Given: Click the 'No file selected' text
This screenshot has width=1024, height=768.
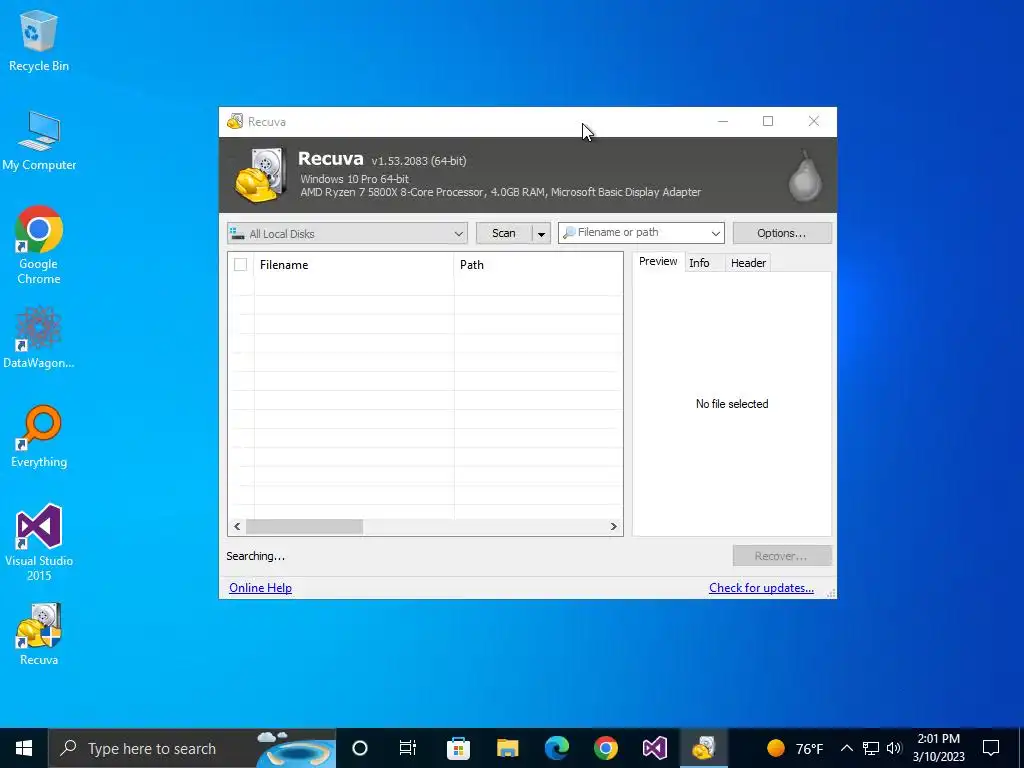Looking at the screenshot, I should coord(732,404).
